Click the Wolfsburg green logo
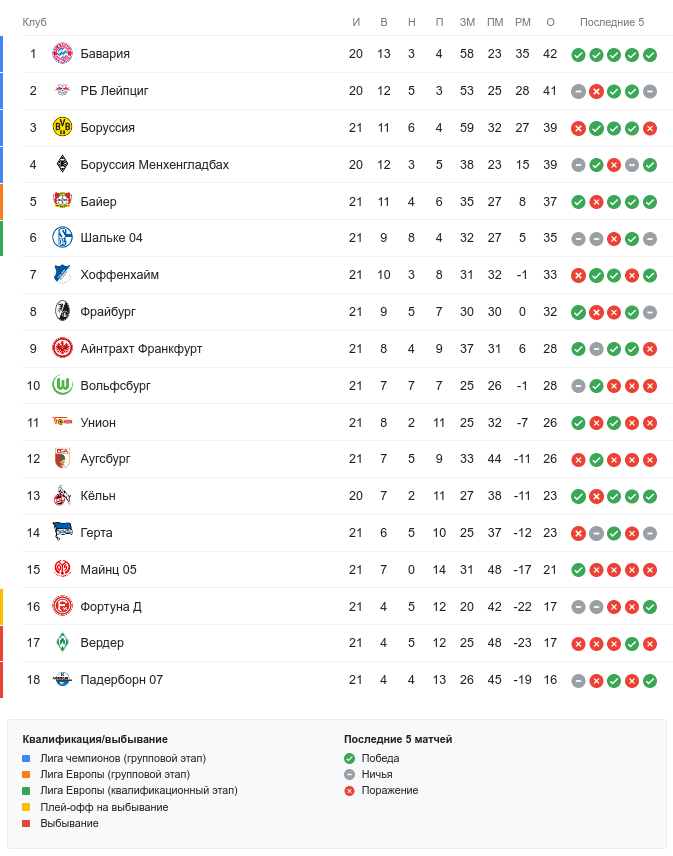This screenshot has height=856, width=673. click(x=63, y=386)
